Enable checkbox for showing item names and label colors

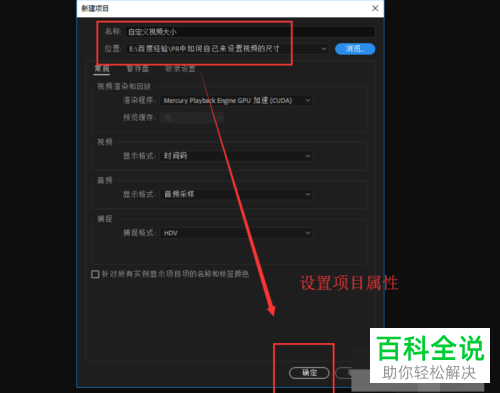coord(95,274)
